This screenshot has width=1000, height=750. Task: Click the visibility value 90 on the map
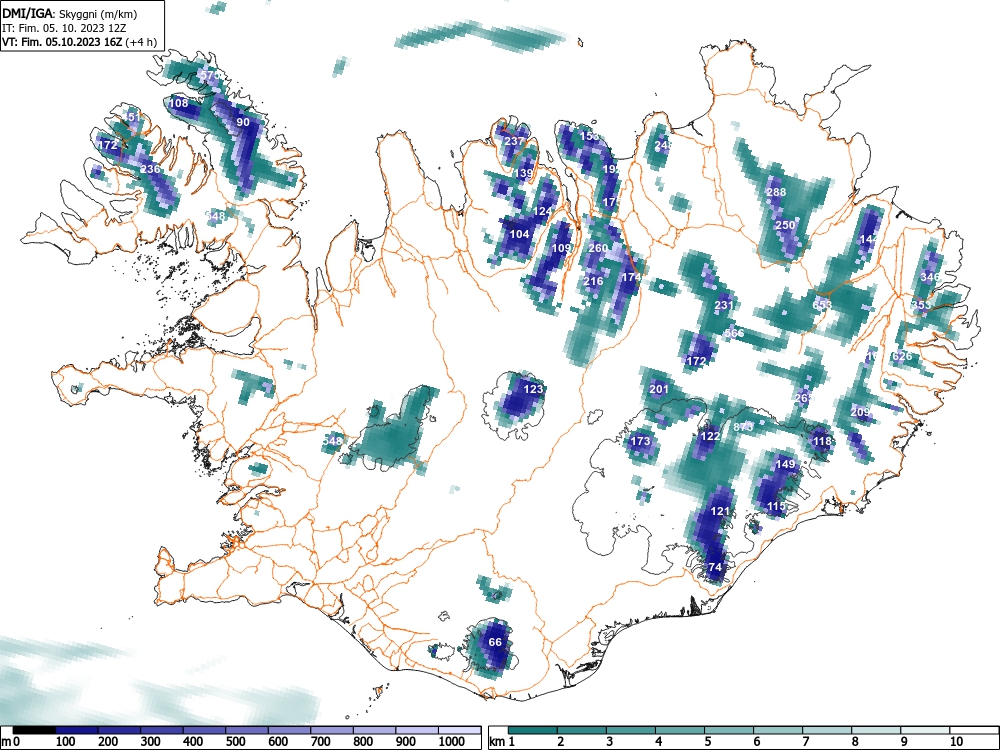(x=243, y=122)
